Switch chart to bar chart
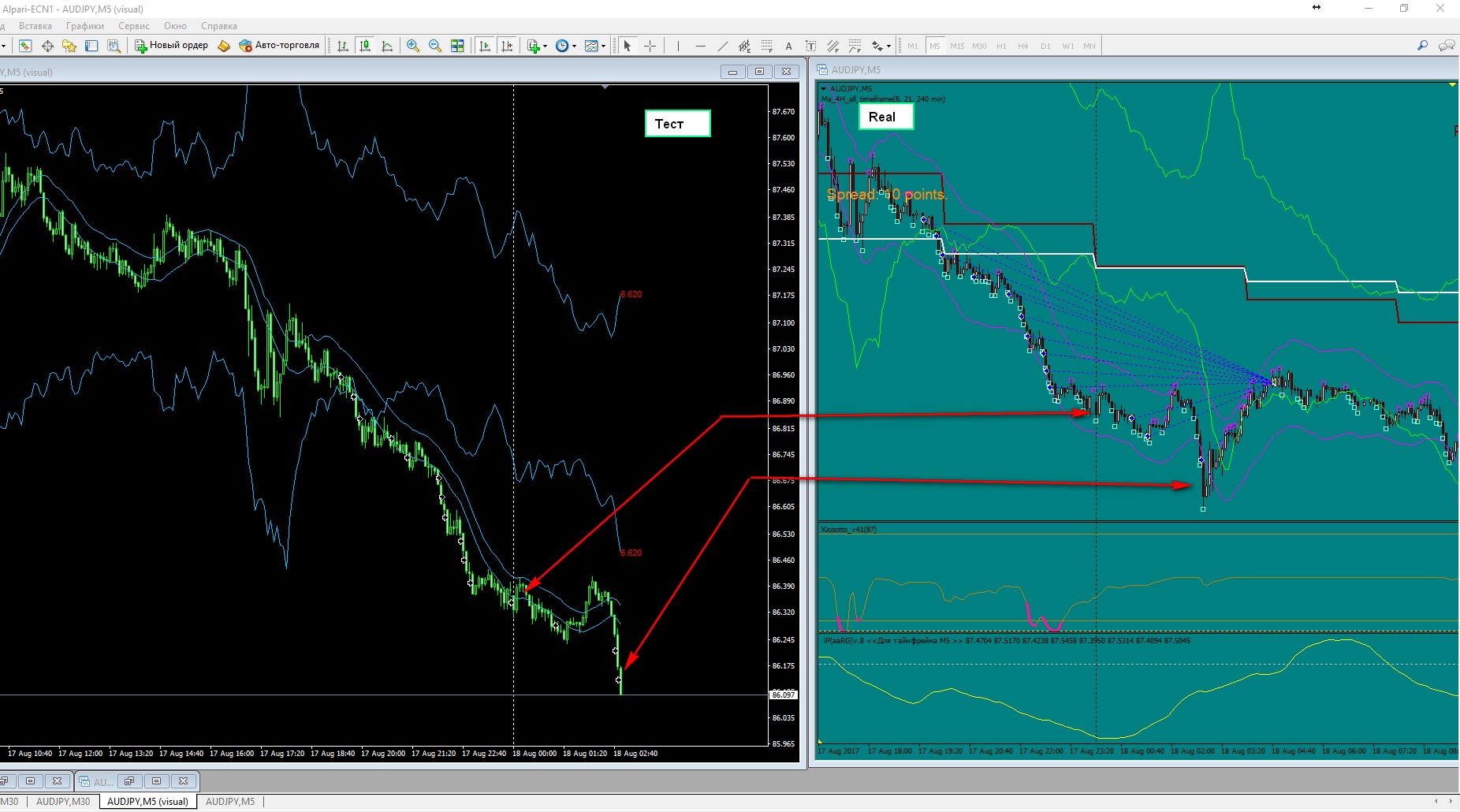The image size is (1460, 812). point(343,46)
